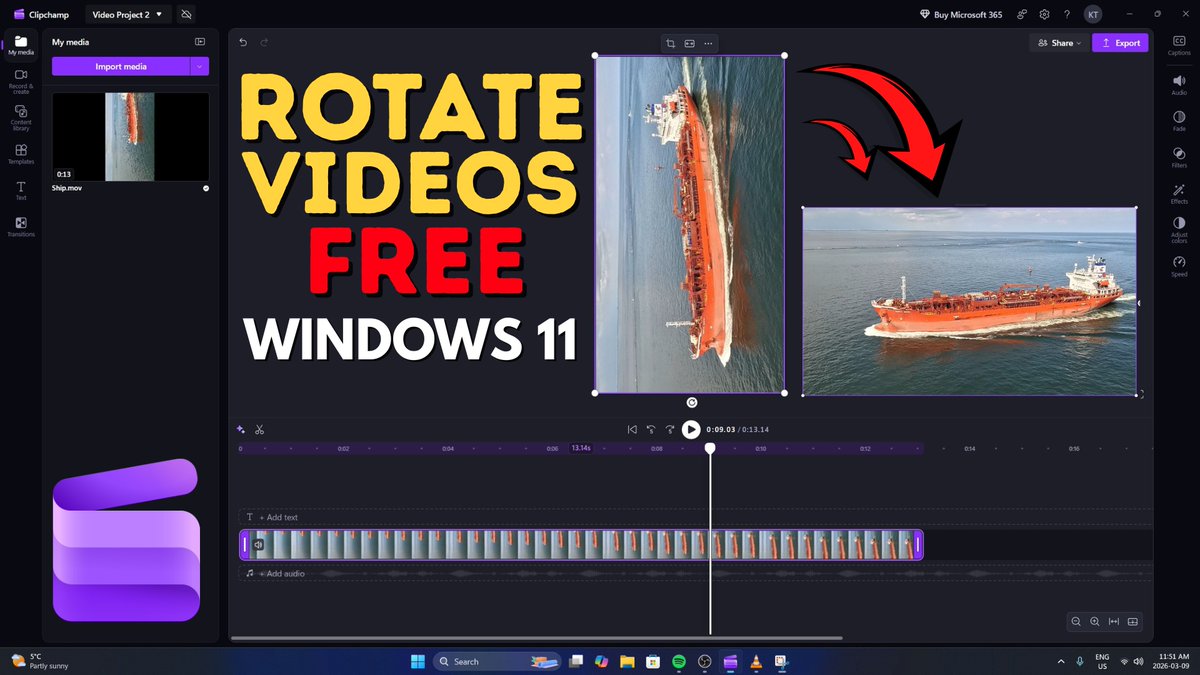Open File Explorer from the taskbar
The height and width of the screenshot is (675, 1200).
click(627, 661)
